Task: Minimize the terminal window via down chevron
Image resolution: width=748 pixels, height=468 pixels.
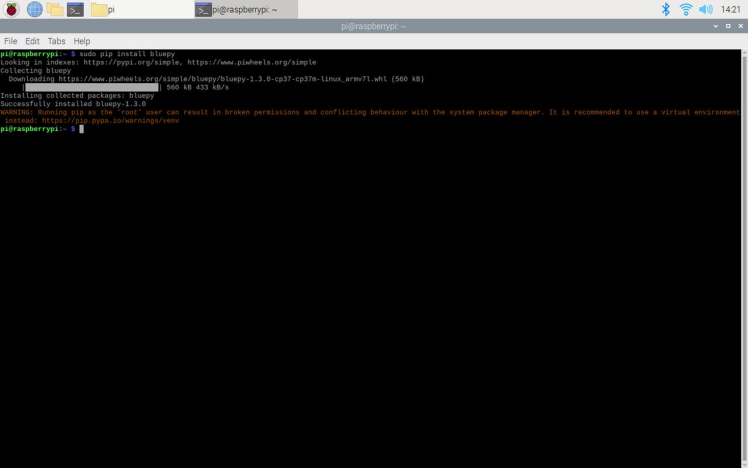Action: coord(716,26)
